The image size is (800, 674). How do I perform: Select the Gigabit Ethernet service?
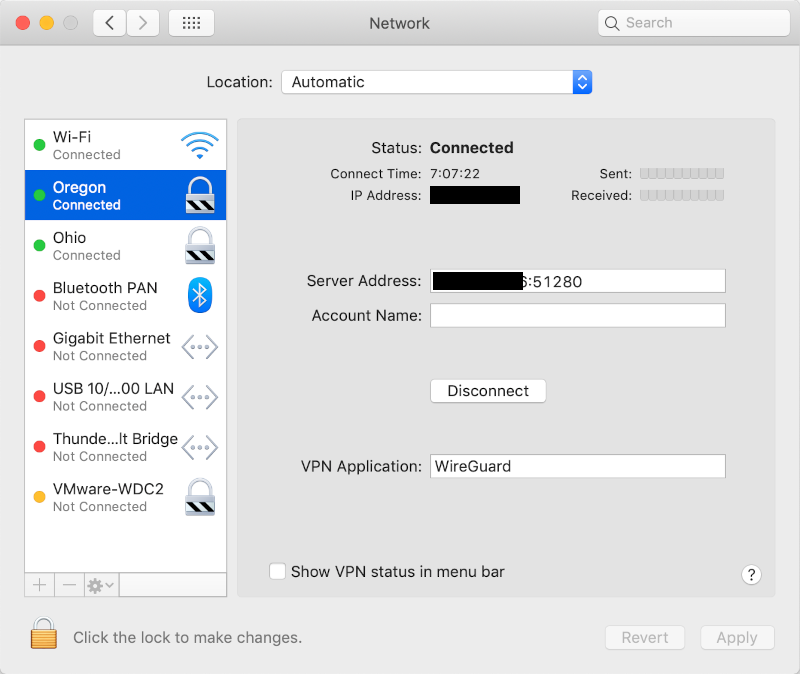[x=126, y=346]
